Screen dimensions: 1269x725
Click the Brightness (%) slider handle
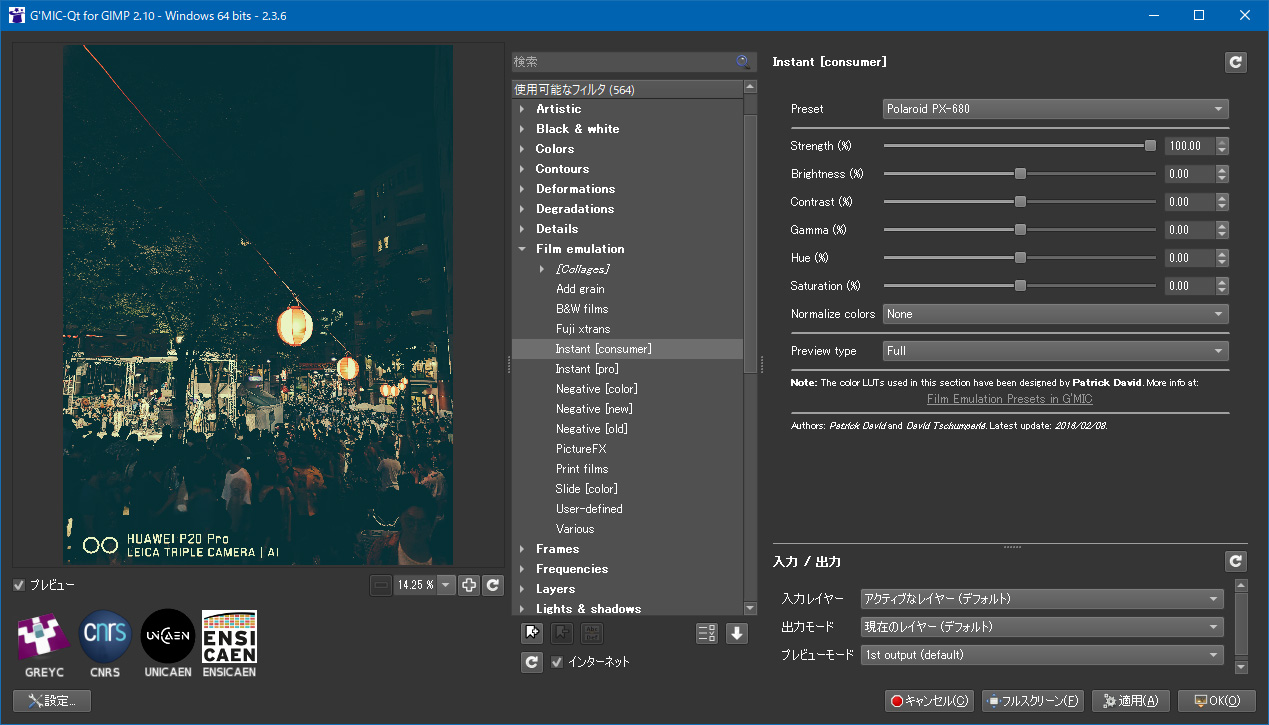point(1020,174)
